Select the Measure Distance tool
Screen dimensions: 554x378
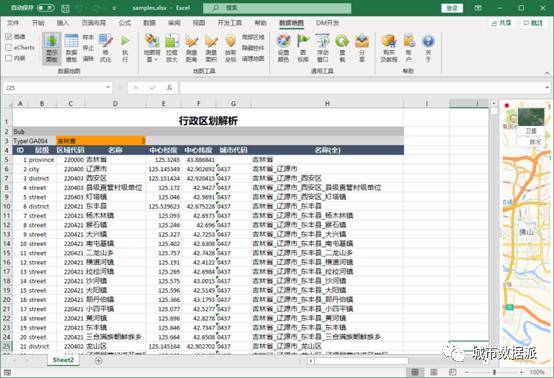[191, 48]
